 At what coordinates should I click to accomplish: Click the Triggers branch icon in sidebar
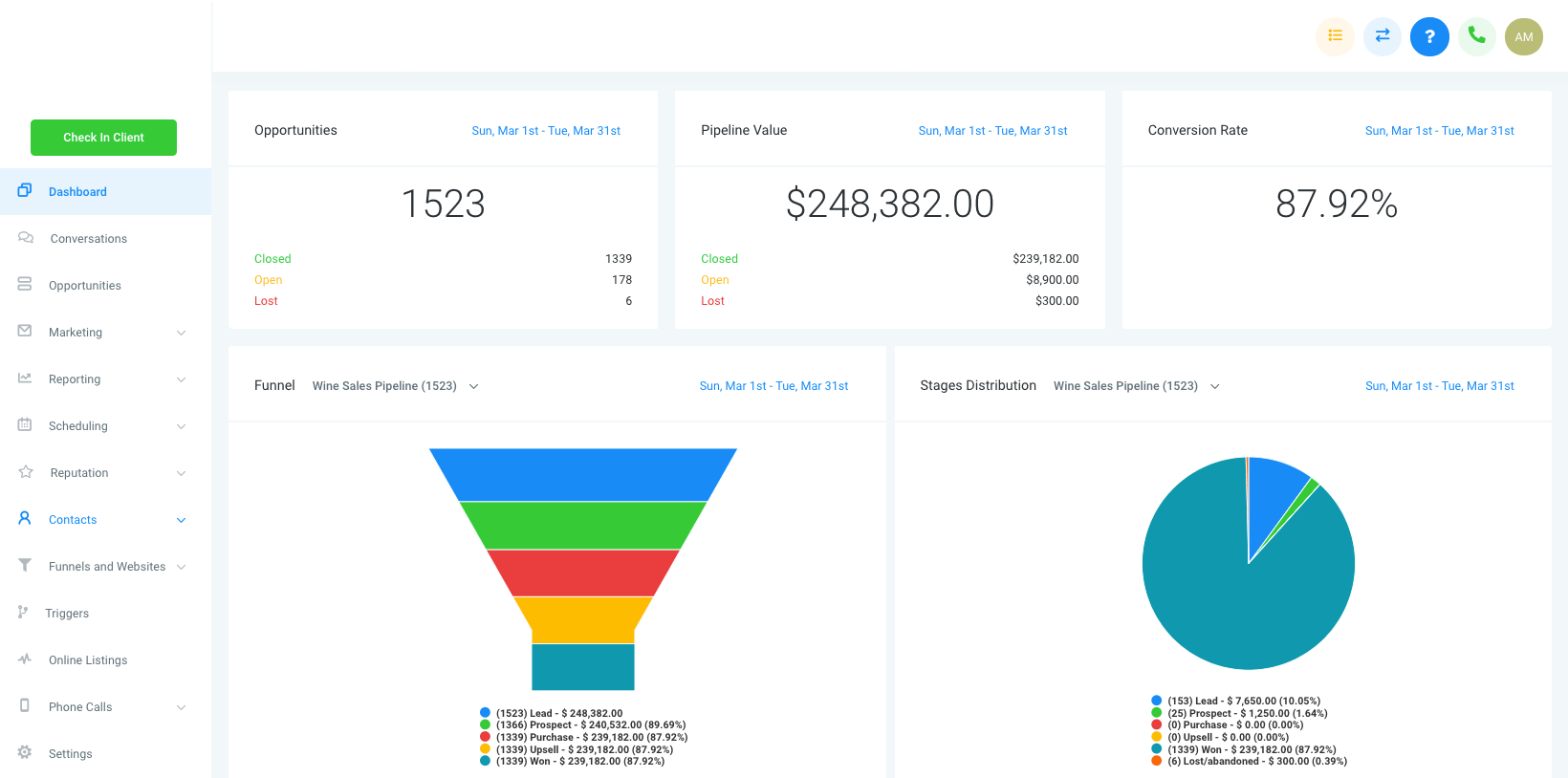click(x=23, y=612)
